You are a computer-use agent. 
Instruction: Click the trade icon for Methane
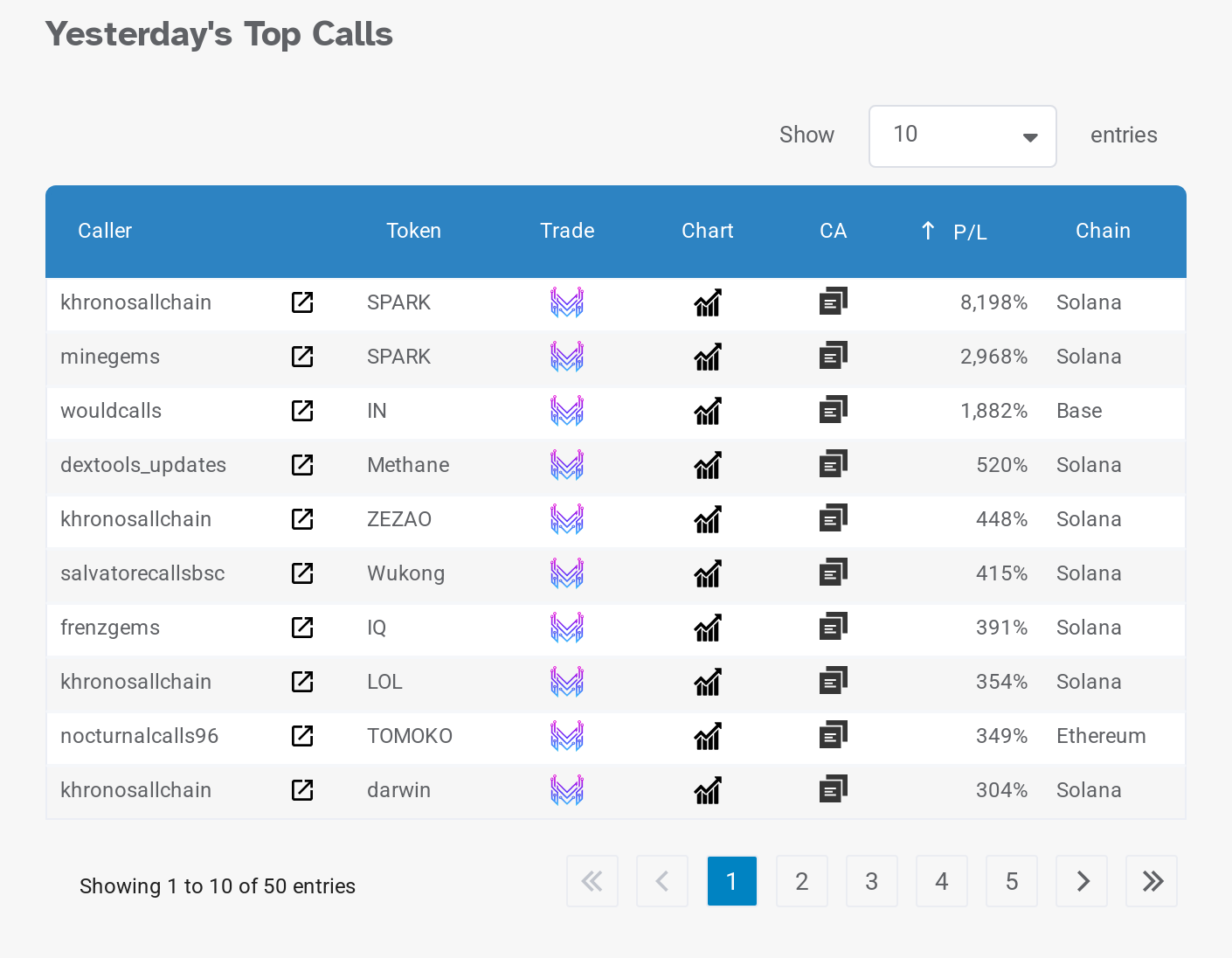click(x=567, y=465)
